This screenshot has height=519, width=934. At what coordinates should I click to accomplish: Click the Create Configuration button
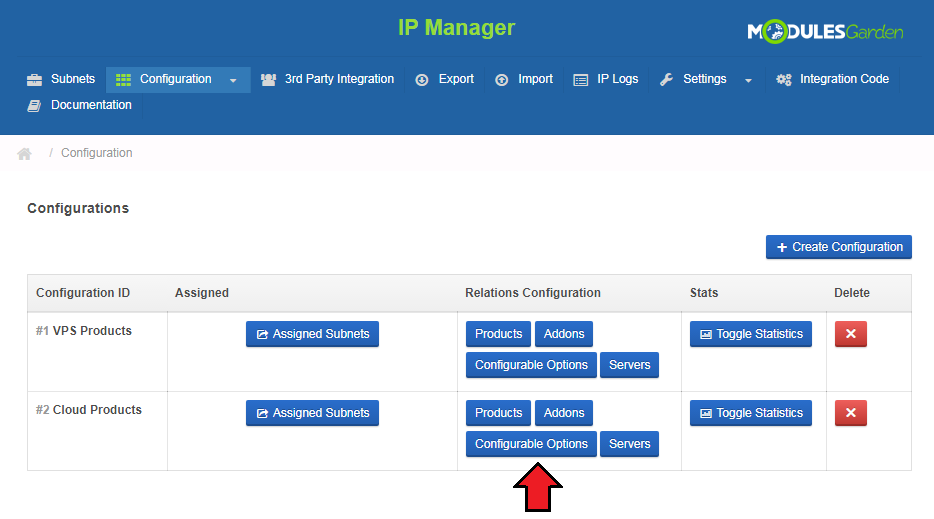(x=839, y=247)
